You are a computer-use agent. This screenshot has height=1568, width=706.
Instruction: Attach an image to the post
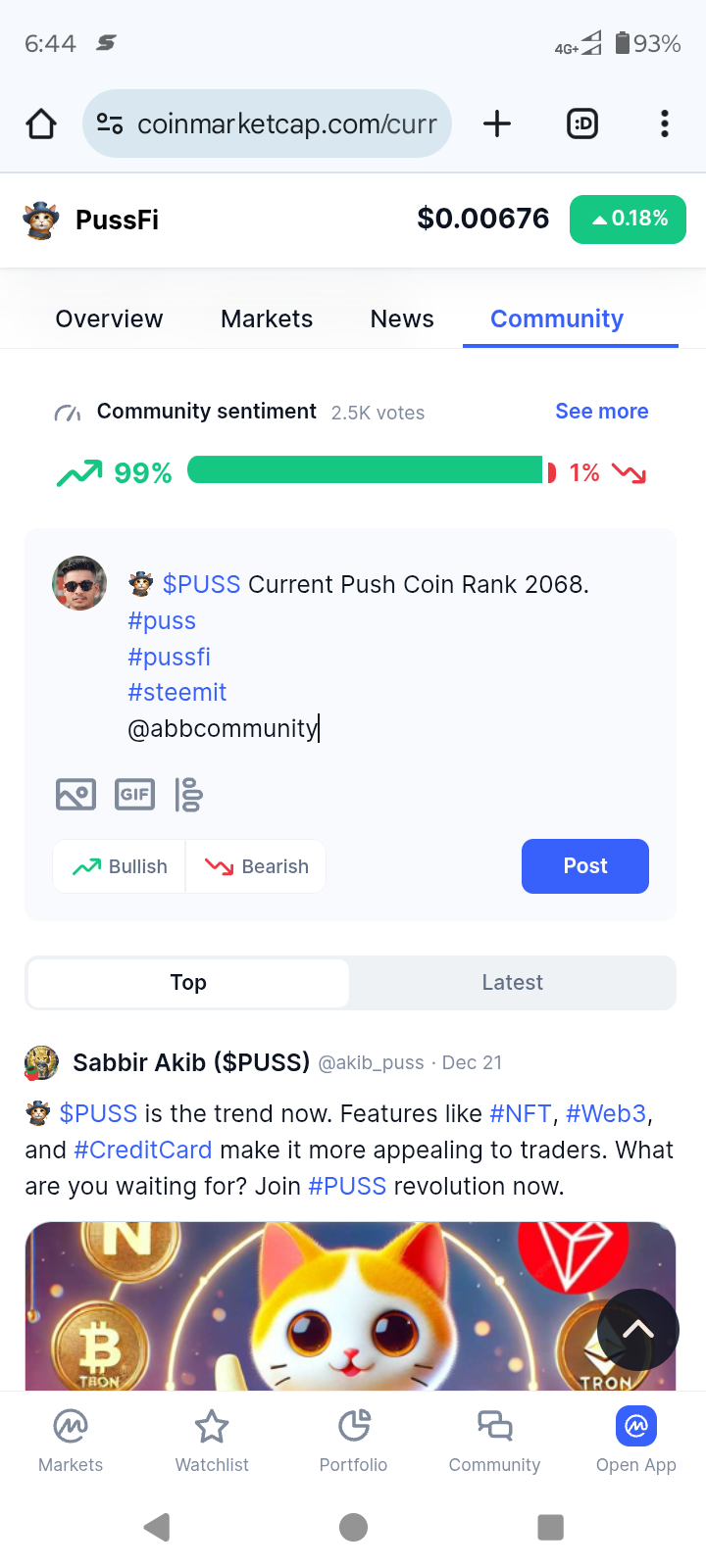[76, 794]
